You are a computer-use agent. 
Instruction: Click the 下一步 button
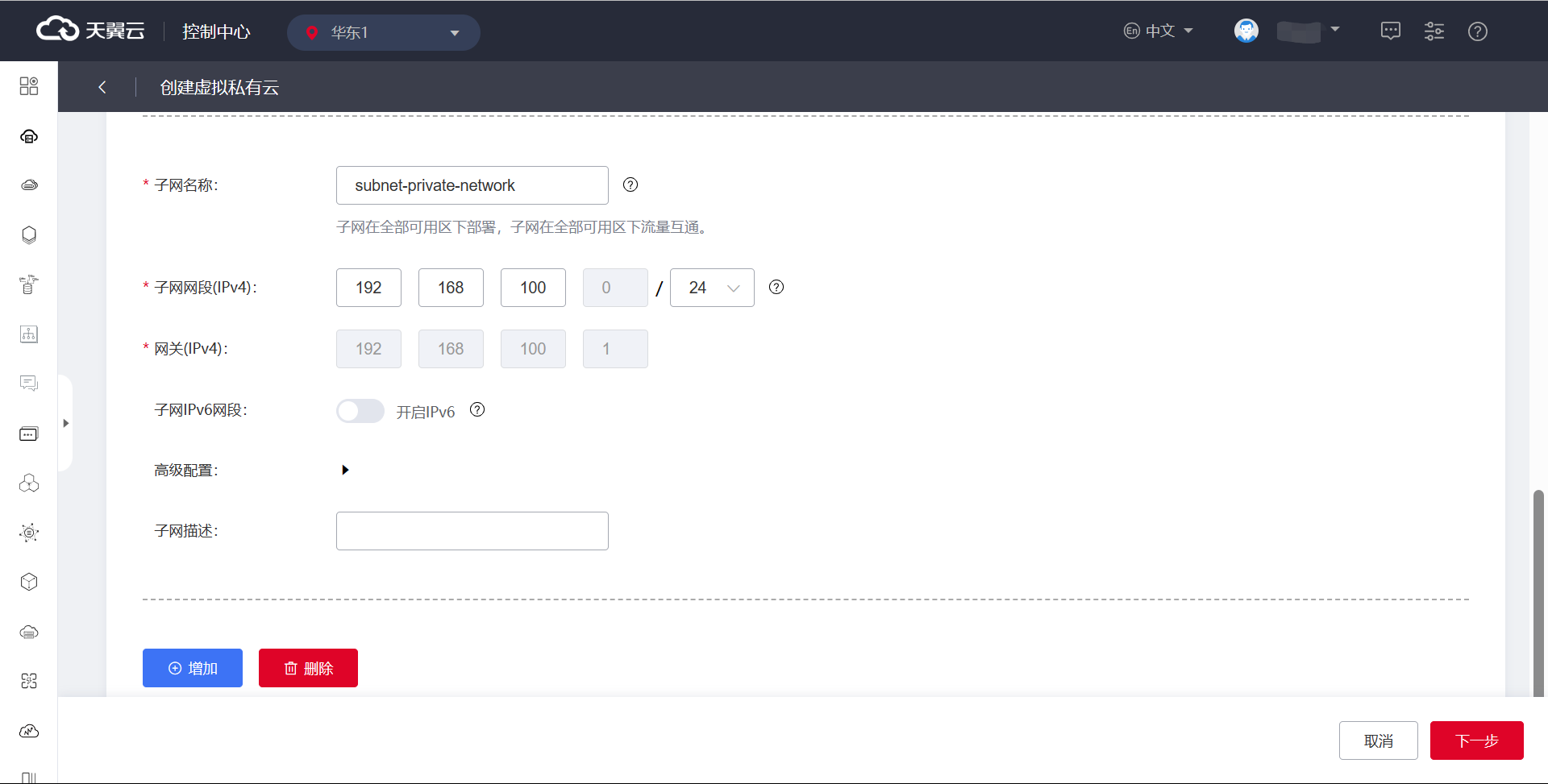click(x=1477, y=740)
